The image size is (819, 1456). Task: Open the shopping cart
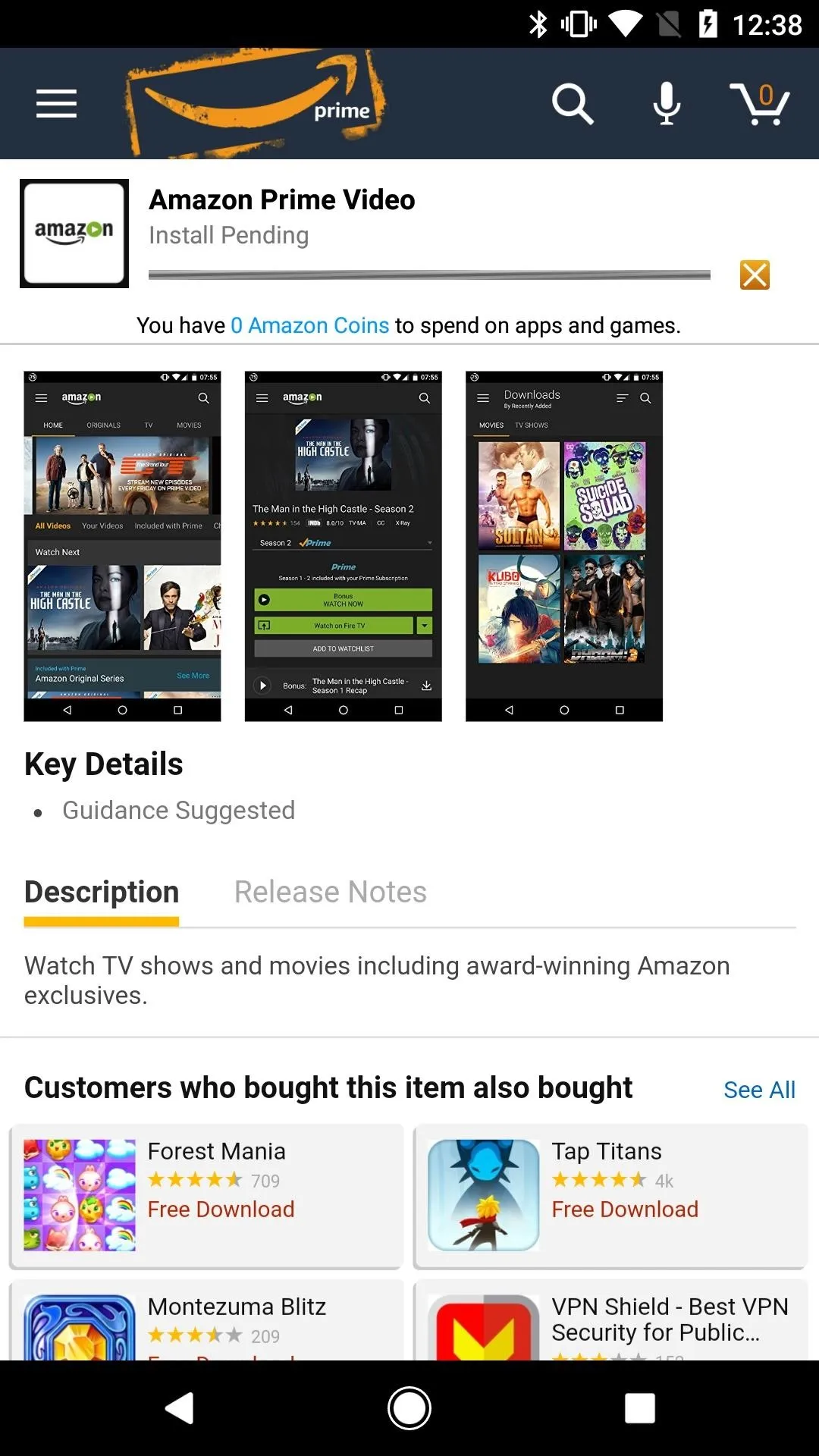coord(760,104)
